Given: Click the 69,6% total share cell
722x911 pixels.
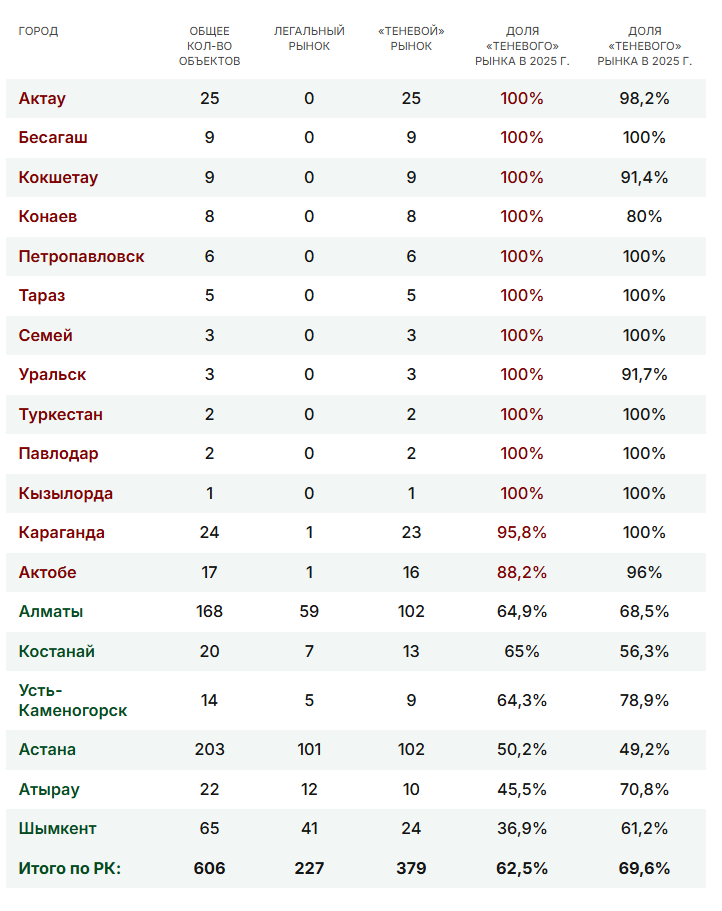Looking at the screenshot, I should click(644, 868).
